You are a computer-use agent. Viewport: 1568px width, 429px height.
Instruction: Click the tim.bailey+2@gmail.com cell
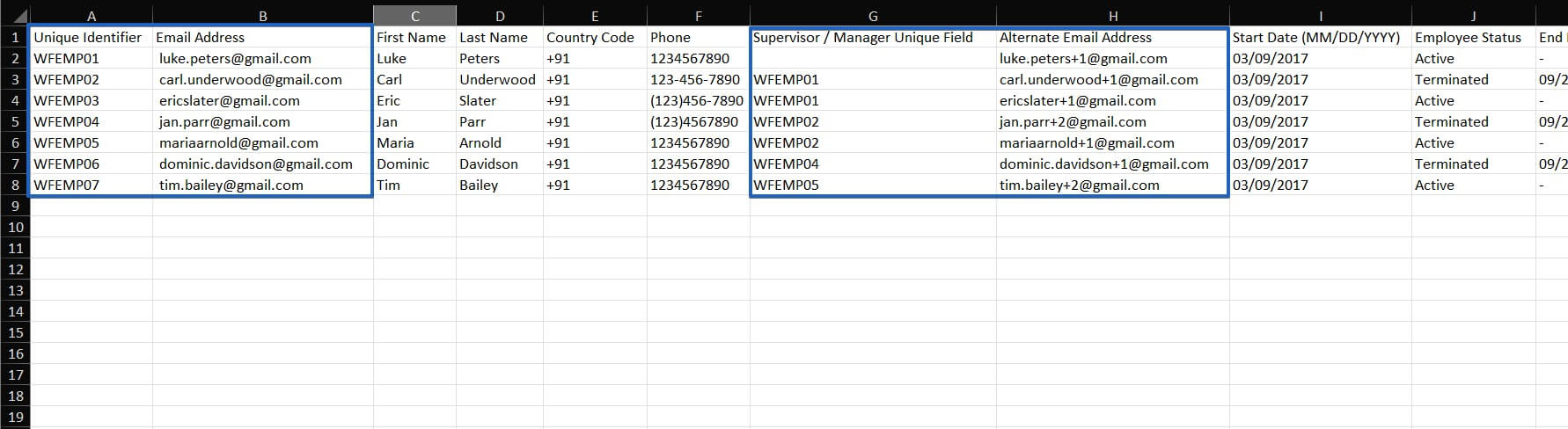(x=1079, y=185)
